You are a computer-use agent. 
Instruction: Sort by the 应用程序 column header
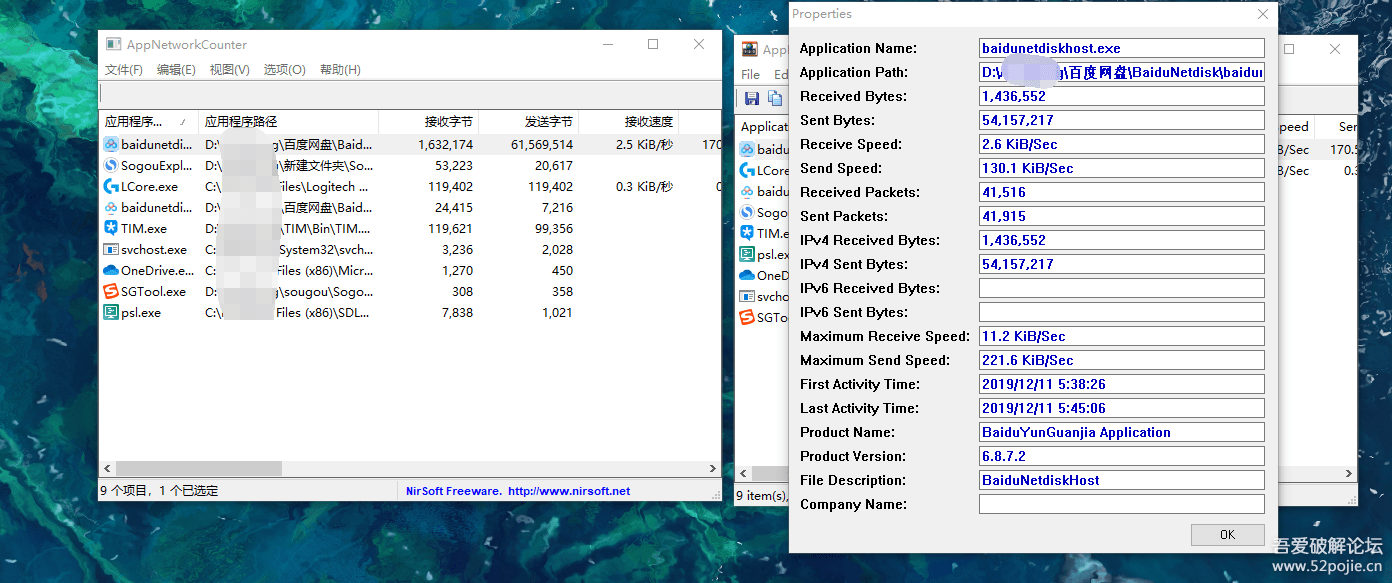(x=140, y=121)
